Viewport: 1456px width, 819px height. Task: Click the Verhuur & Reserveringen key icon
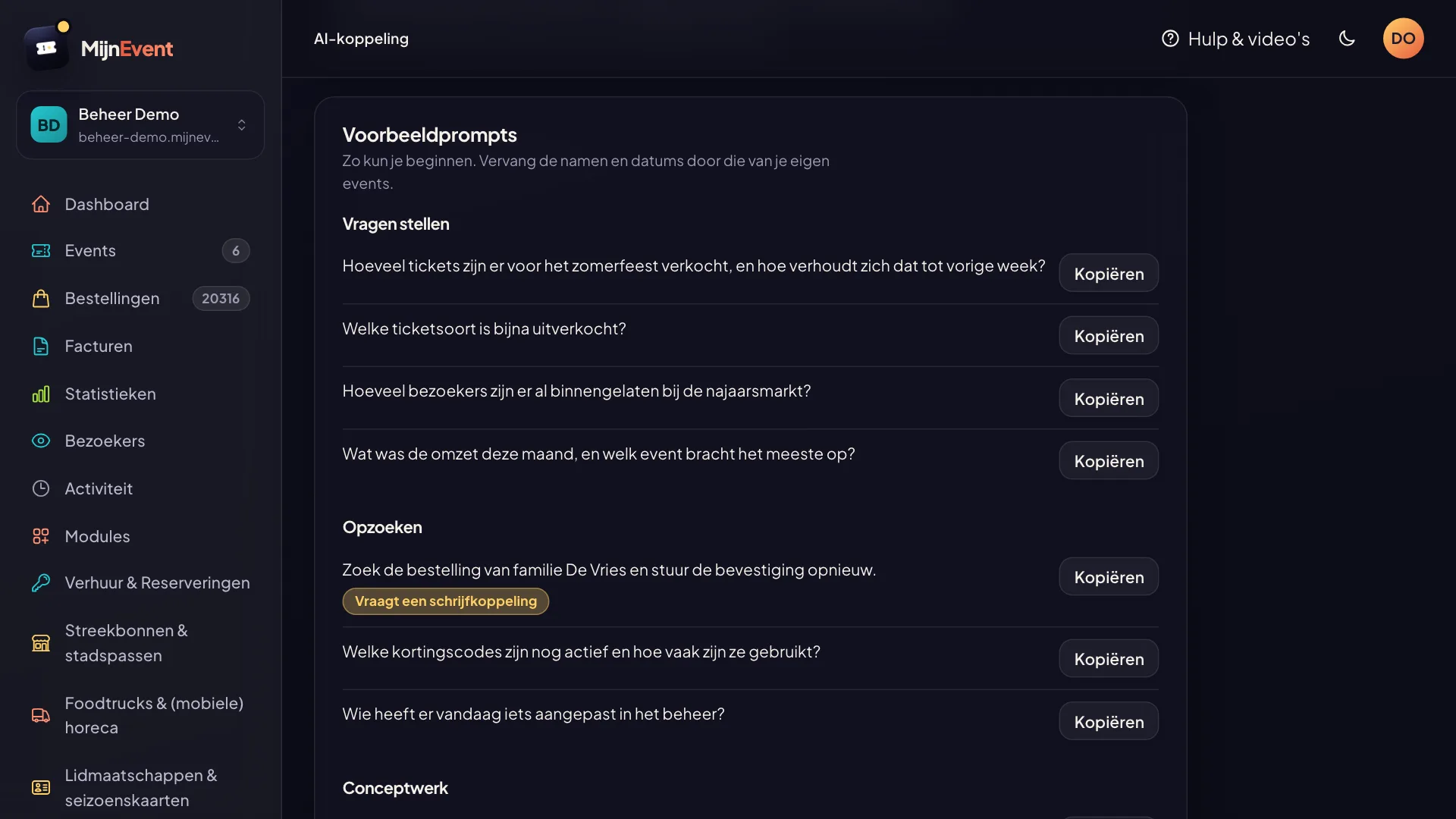click(x=41, y=583)
